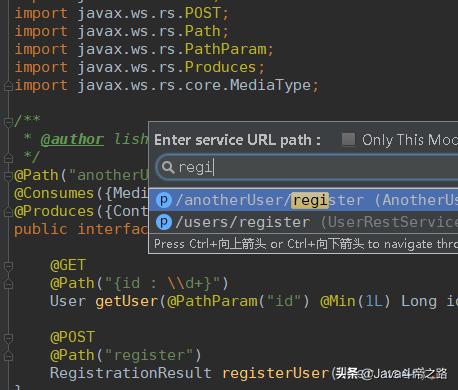Click the @Min annotation in getUser

[x=337, y=301]
